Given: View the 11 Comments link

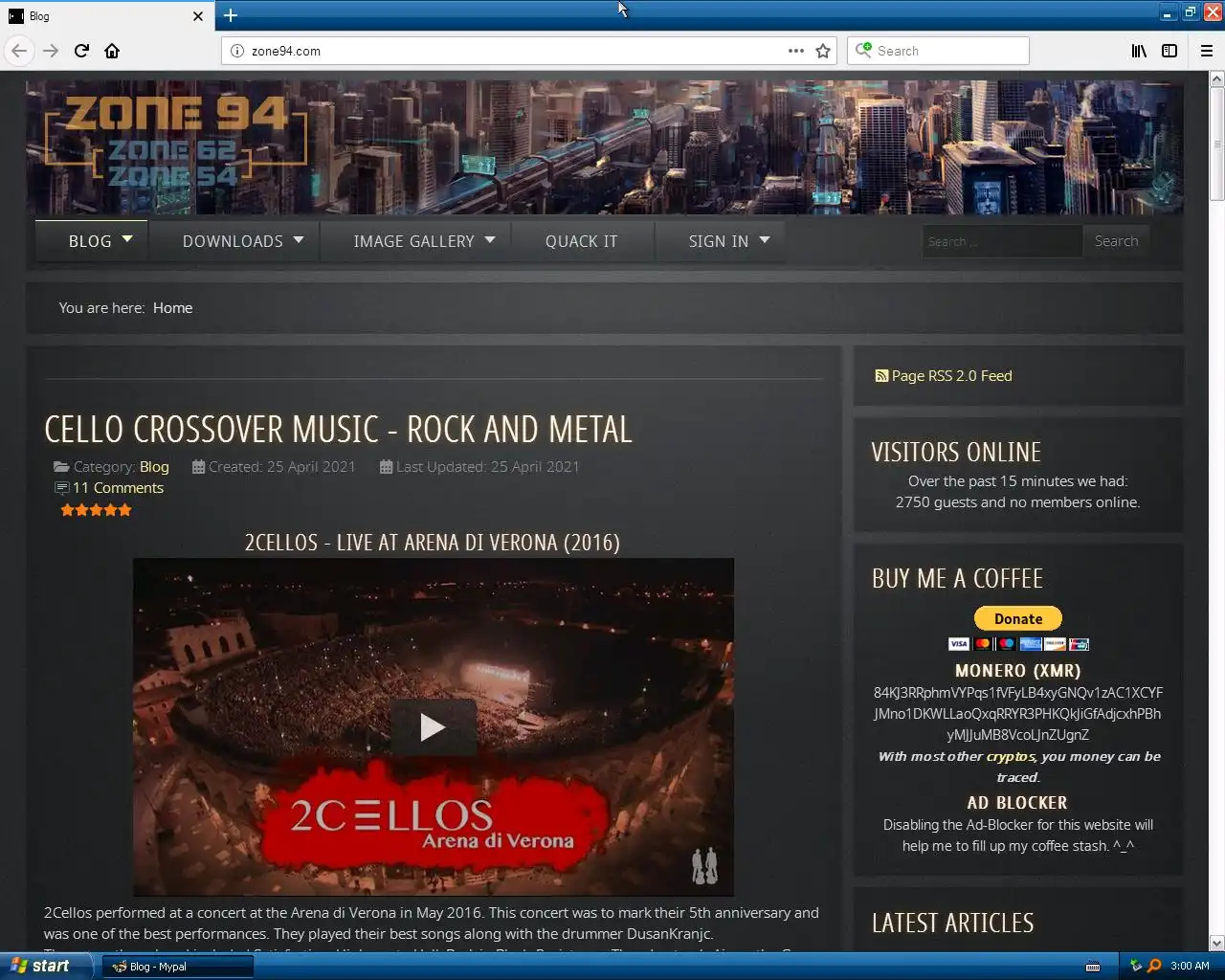Looking at the screenshot, I should [118, 488].
